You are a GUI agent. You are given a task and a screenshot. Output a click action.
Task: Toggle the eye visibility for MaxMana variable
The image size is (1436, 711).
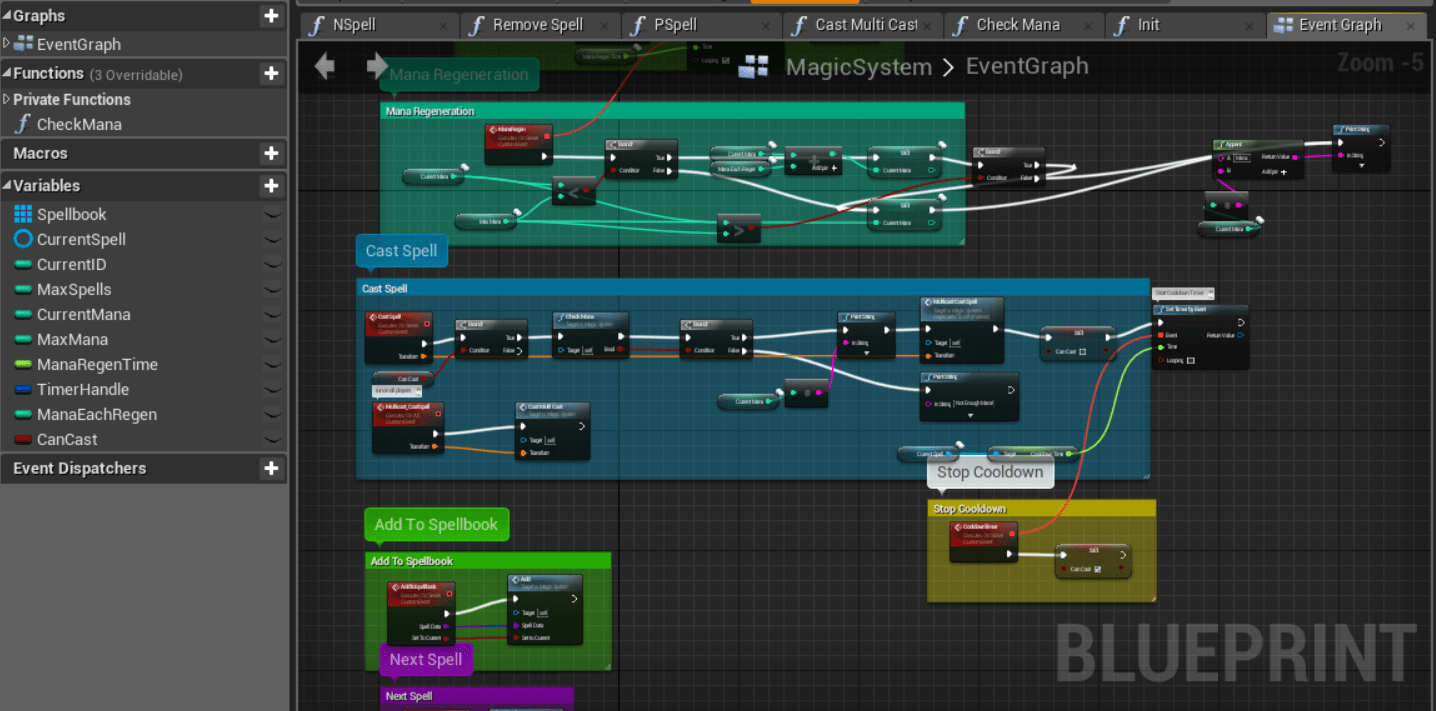point(272,339)
